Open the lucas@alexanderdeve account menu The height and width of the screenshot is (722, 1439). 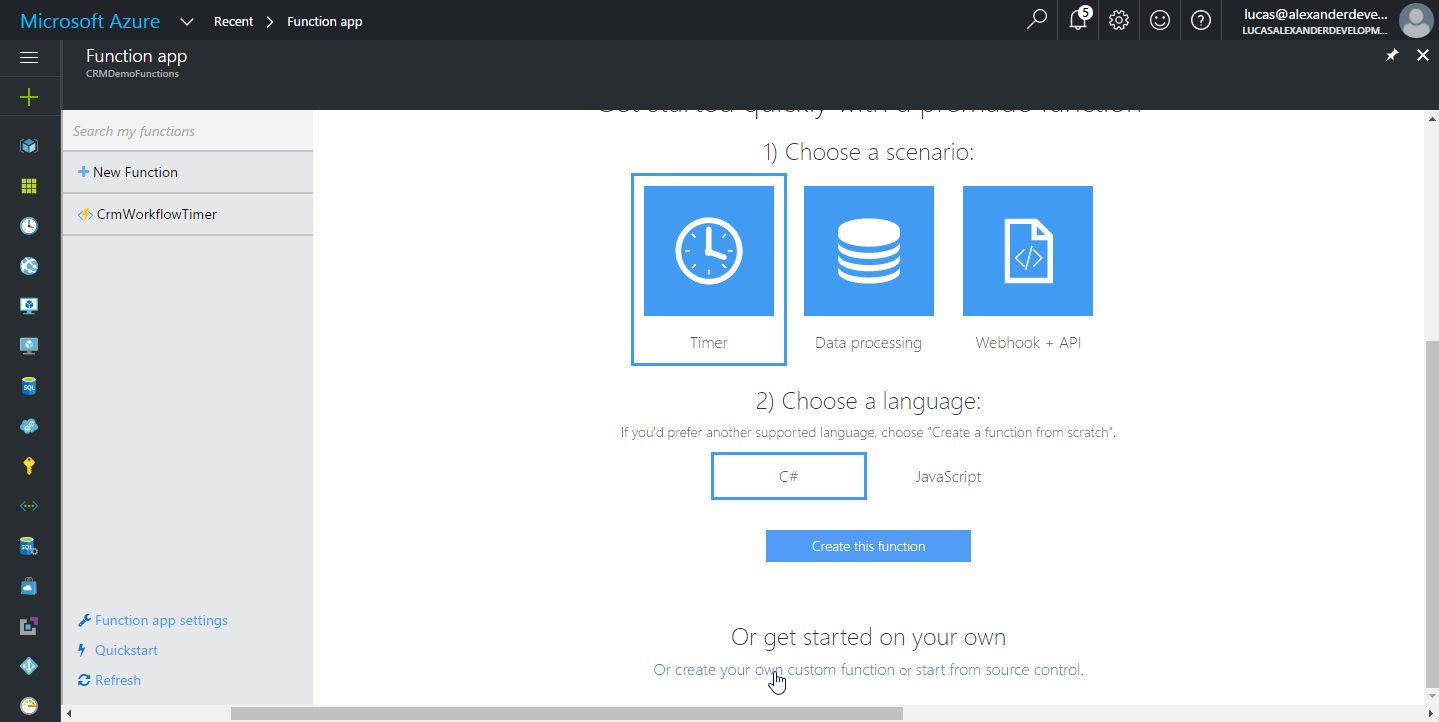(1315, 21)
